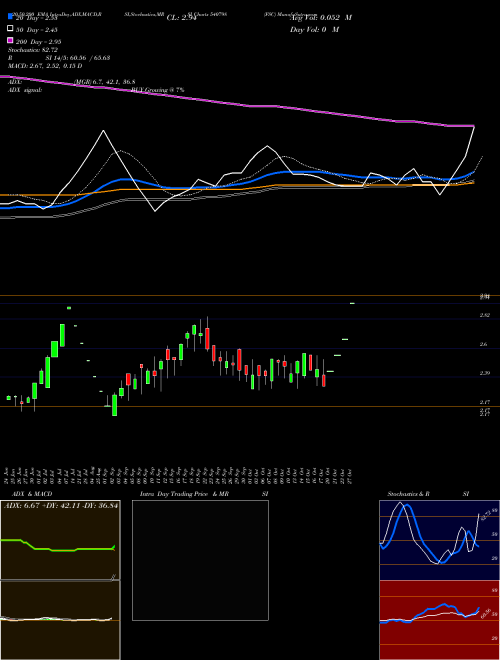Click the magenta 200 Day legend swatch
The height and width of the screenshot is (660, 500).
point(10,40)
